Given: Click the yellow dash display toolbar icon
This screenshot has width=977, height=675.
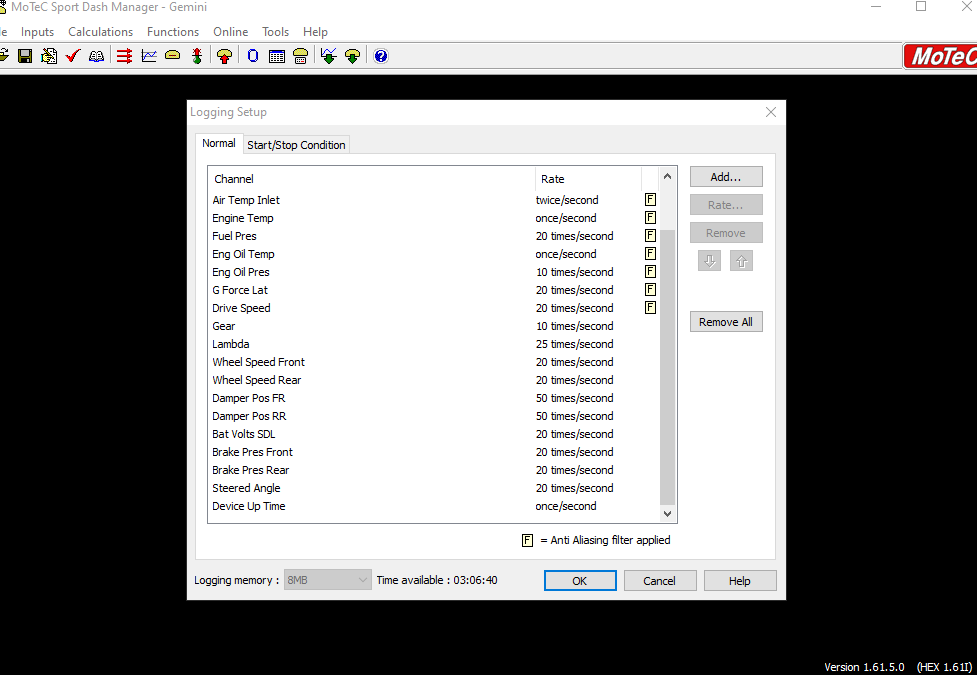Looking at the screenshot, I should tap(173, 56).
